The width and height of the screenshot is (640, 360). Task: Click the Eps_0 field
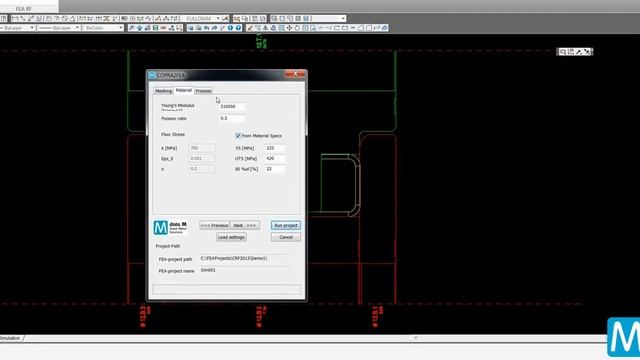coord(202,158)
